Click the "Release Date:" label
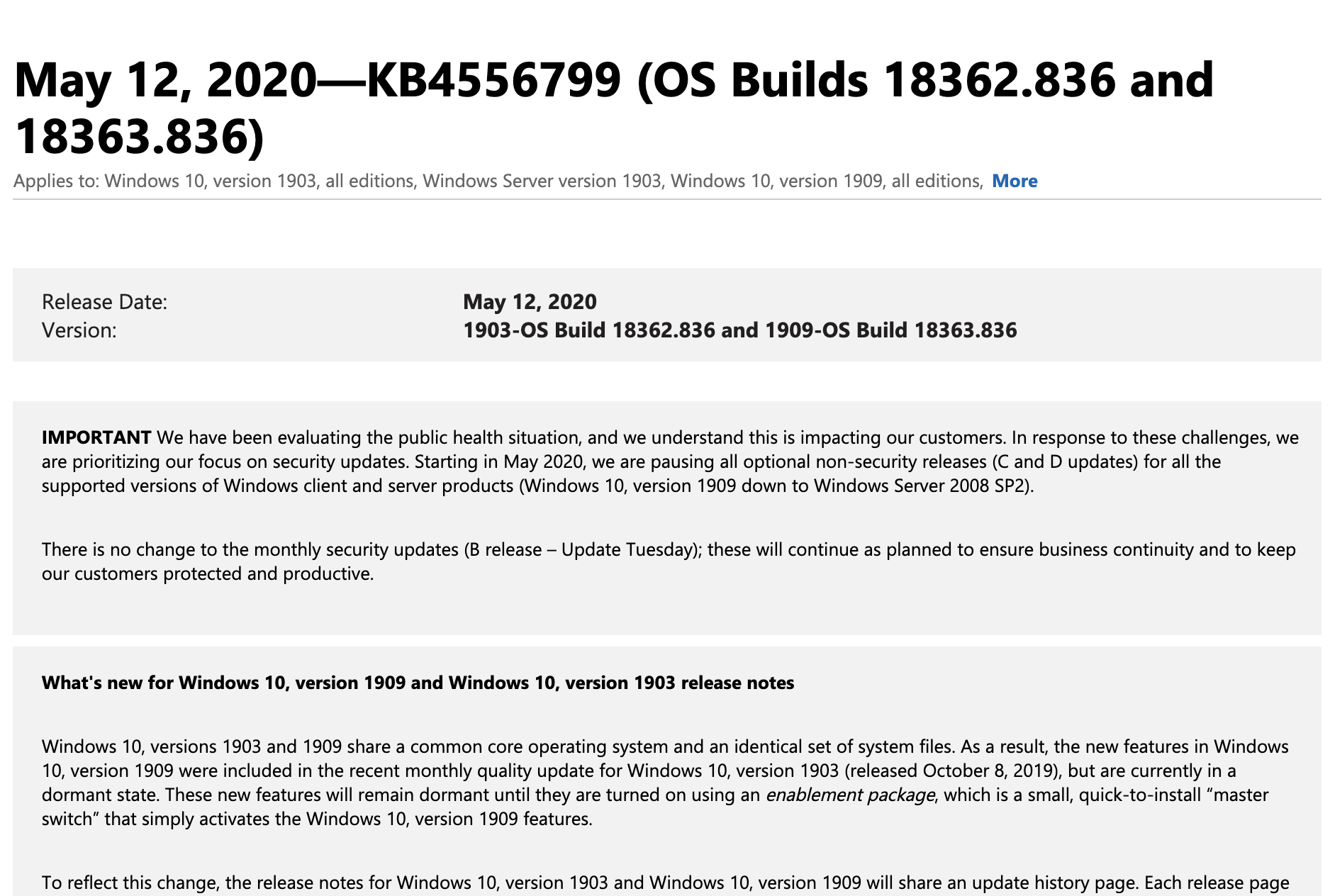Image resolution: width=1330 pixels, height=896 pixels. point(105,302)
